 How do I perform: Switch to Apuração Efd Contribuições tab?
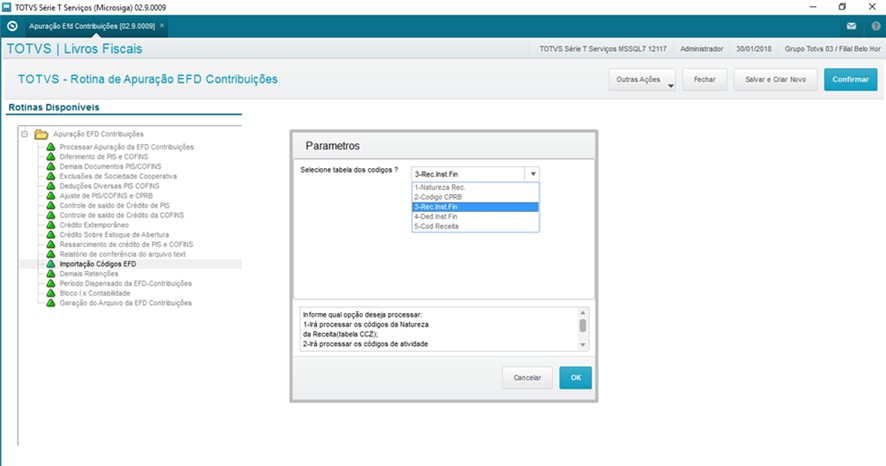[92, 26]
